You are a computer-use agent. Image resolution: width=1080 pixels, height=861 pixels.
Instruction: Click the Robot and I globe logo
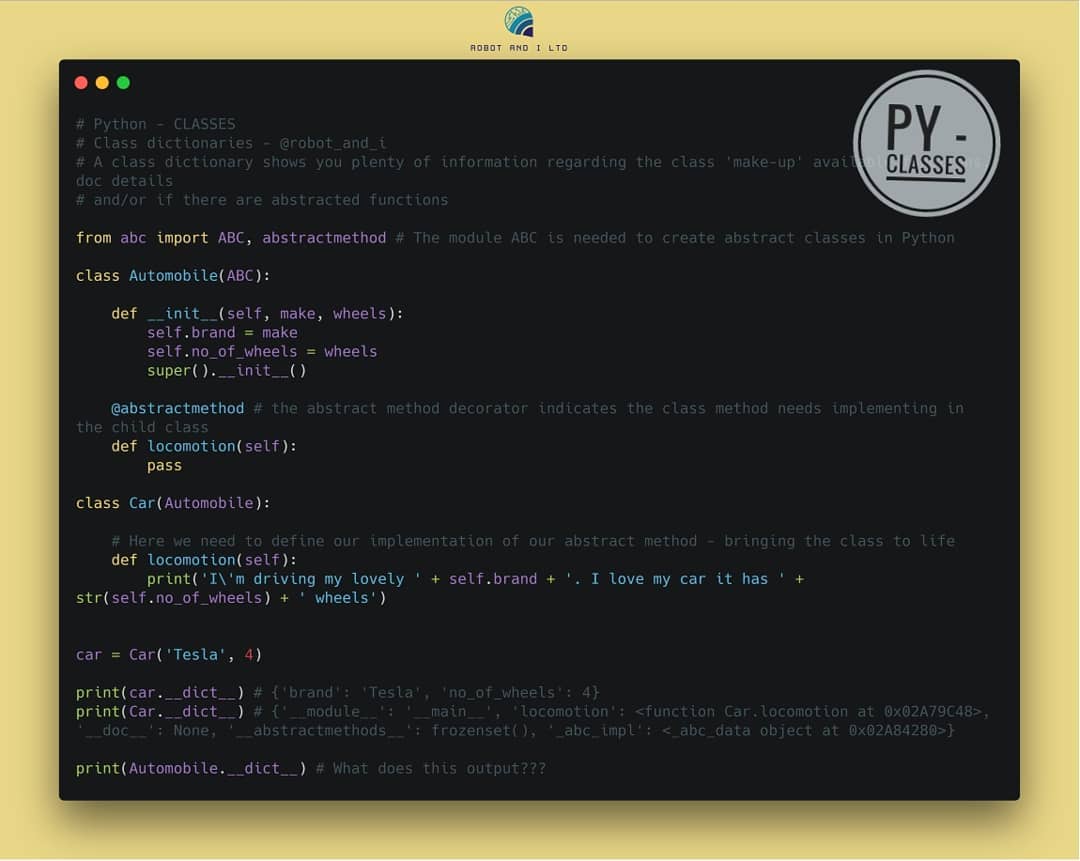click(519, 21)
